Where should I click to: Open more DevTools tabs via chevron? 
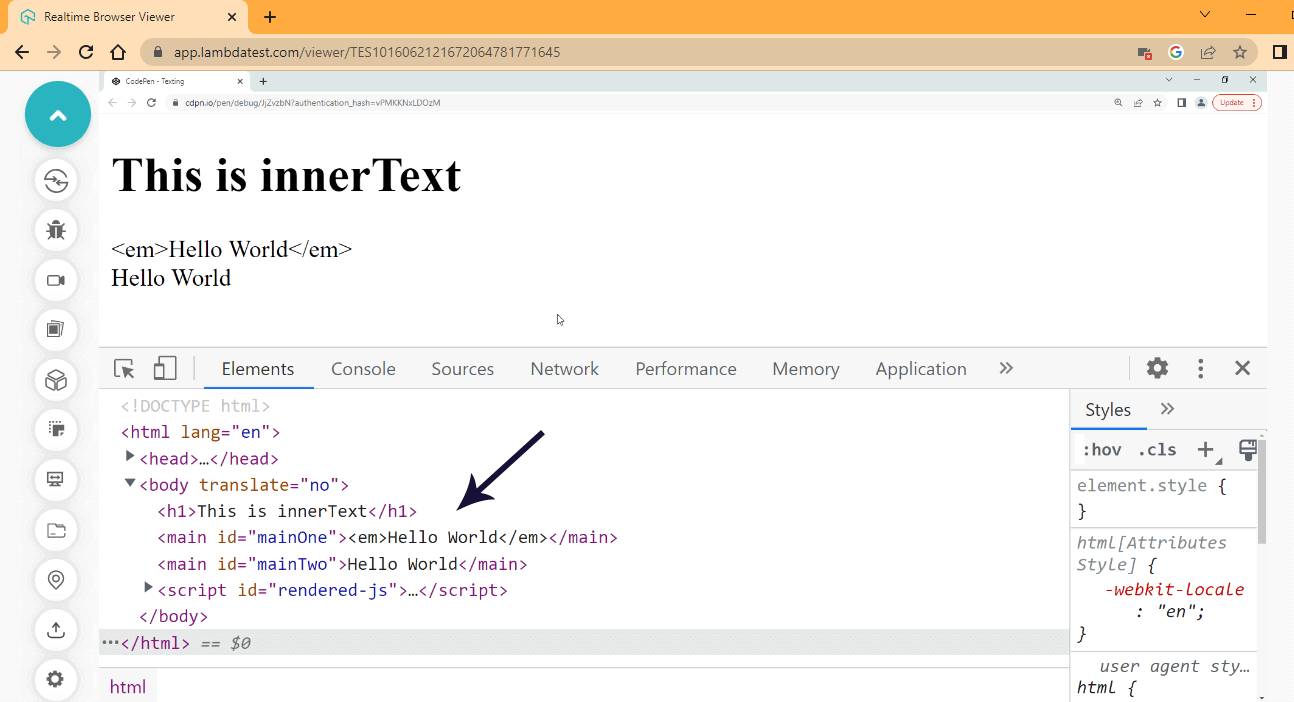[1005, 368]
